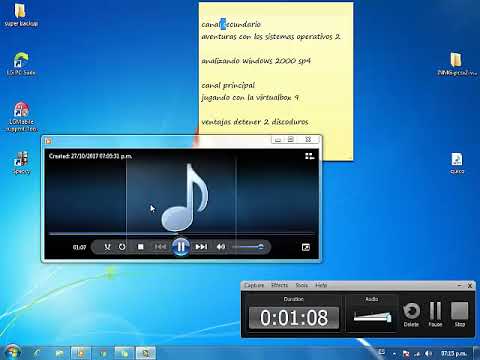Click 'analizando windows 2000 sp4' note line
480x360 pixels.
pos(256,61)
